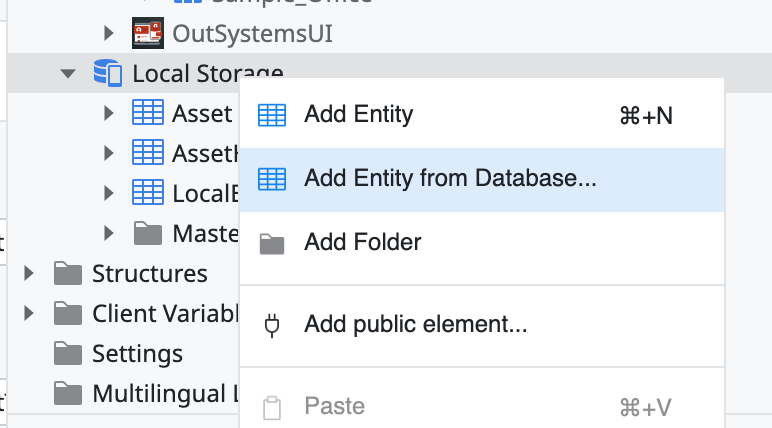This screenshot has width=772, height=428.
Task: Click the Add Entity table icon in menu
Action: (x=272, y=115)
